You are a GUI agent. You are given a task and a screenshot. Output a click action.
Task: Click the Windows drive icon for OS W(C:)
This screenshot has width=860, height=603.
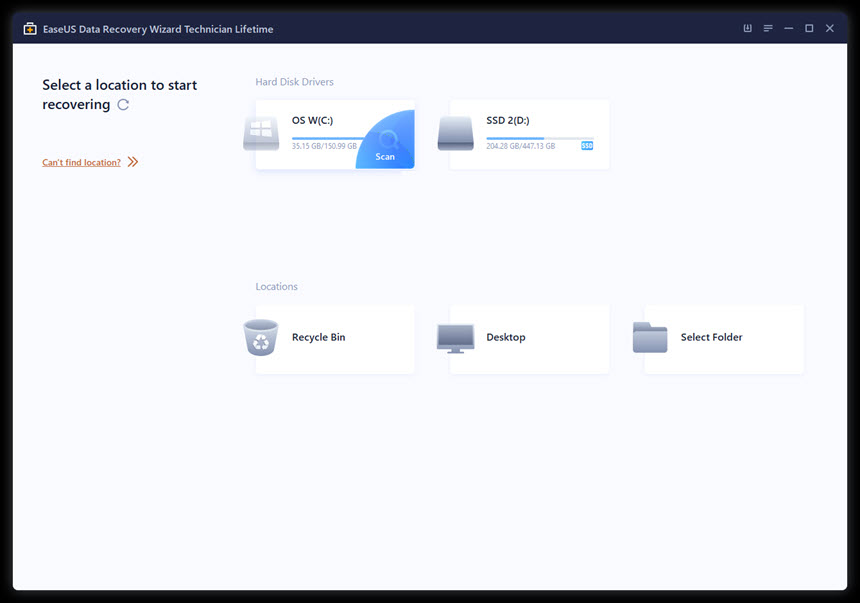pos(261,133)
